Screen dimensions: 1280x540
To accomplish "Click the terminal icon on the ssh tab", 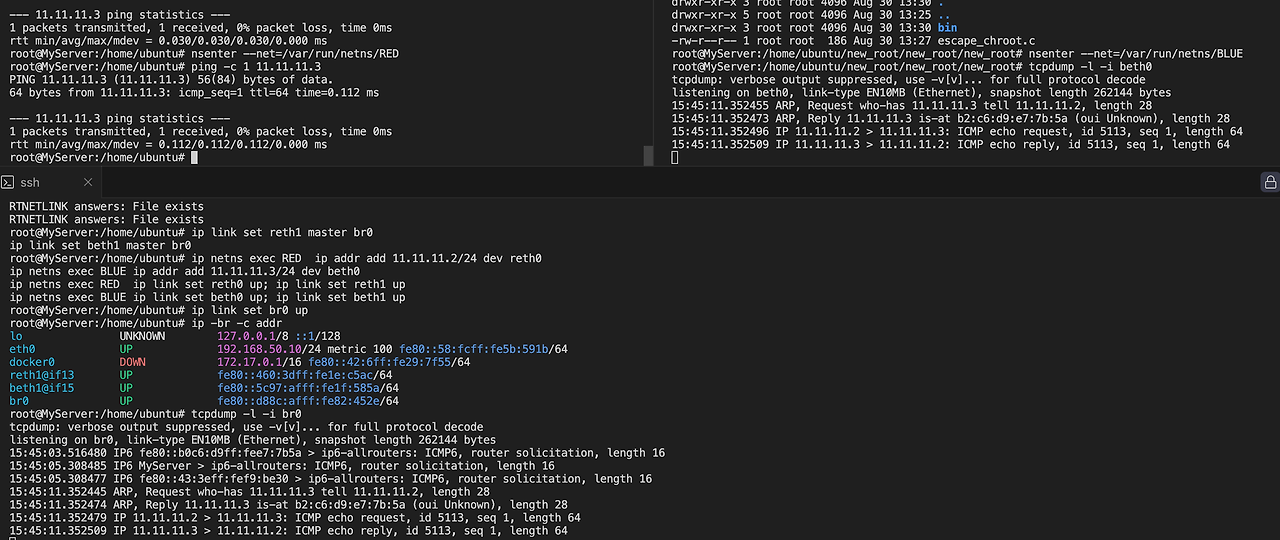I will pyautogui.click(x=7, y=182).
